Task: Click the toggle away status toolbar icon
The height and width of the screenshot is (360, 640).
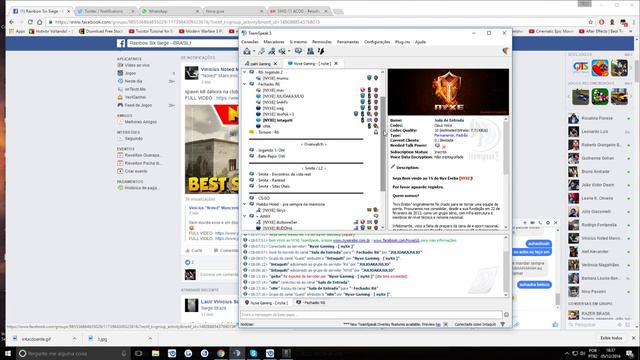Action: [x=271, y=51]
